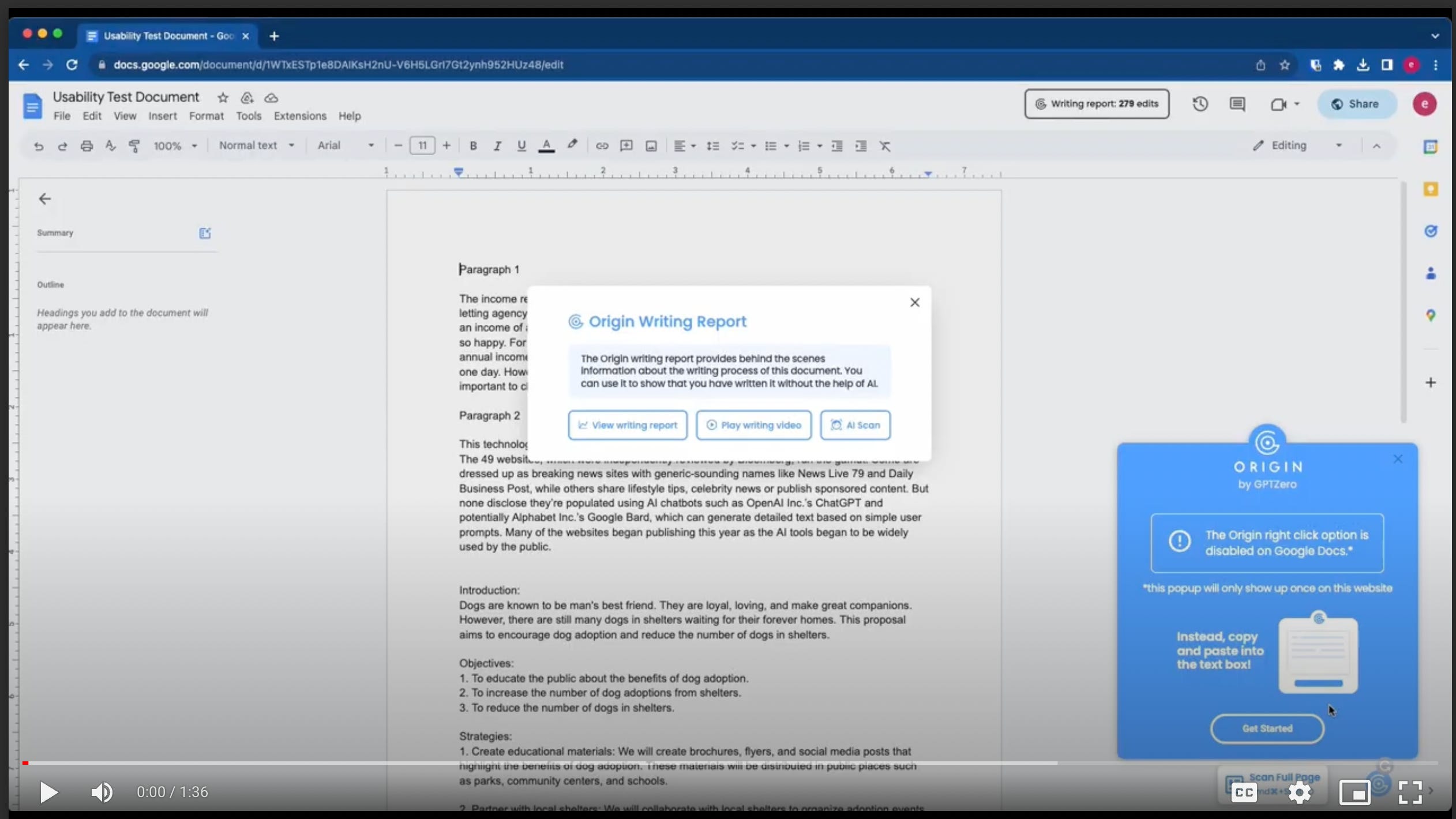Open Google Maps from the side panel

click(1431, 315)
